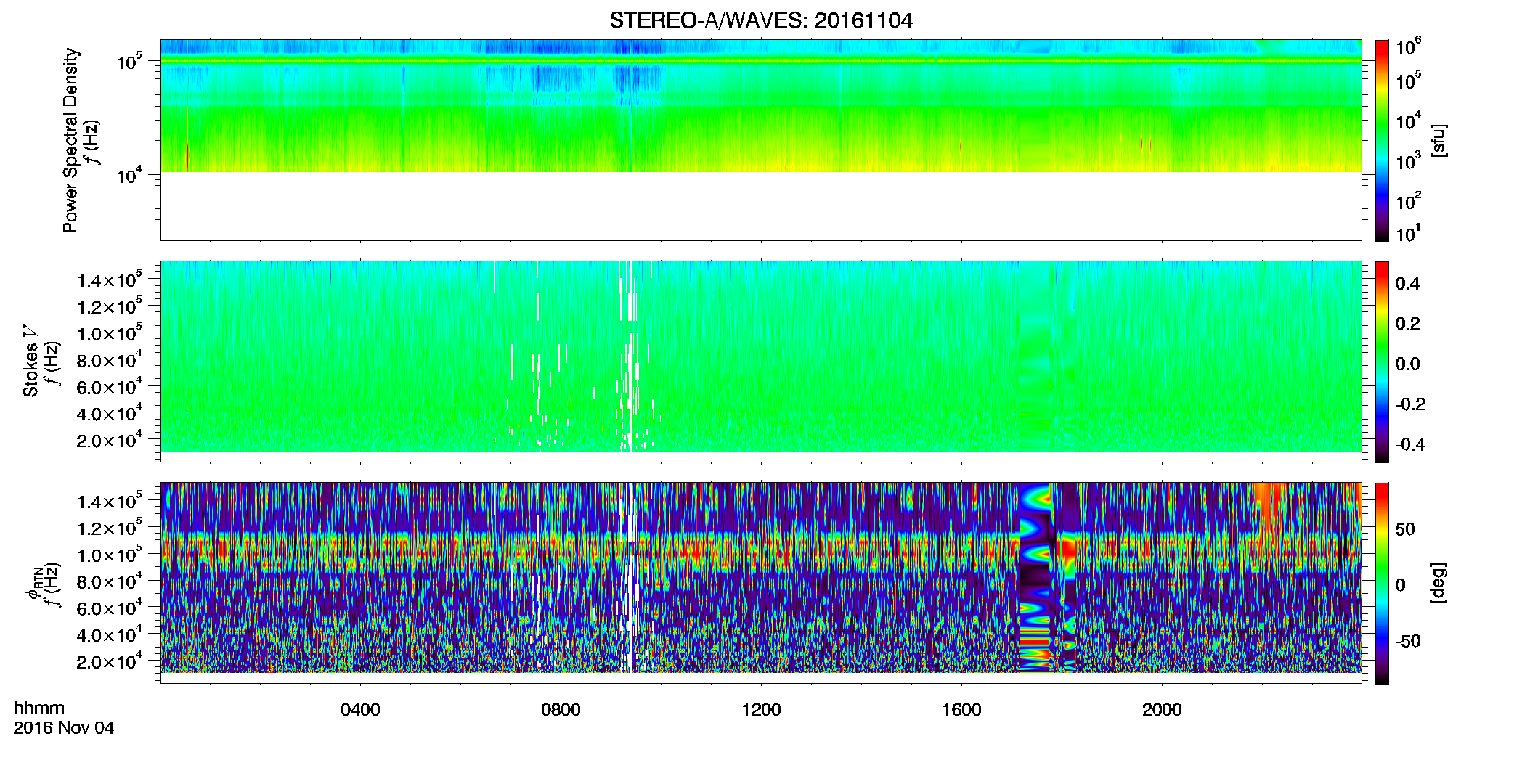
Task: Click 6.0×10^4 tick on Stokes V axis
Action: pos(110,387)
